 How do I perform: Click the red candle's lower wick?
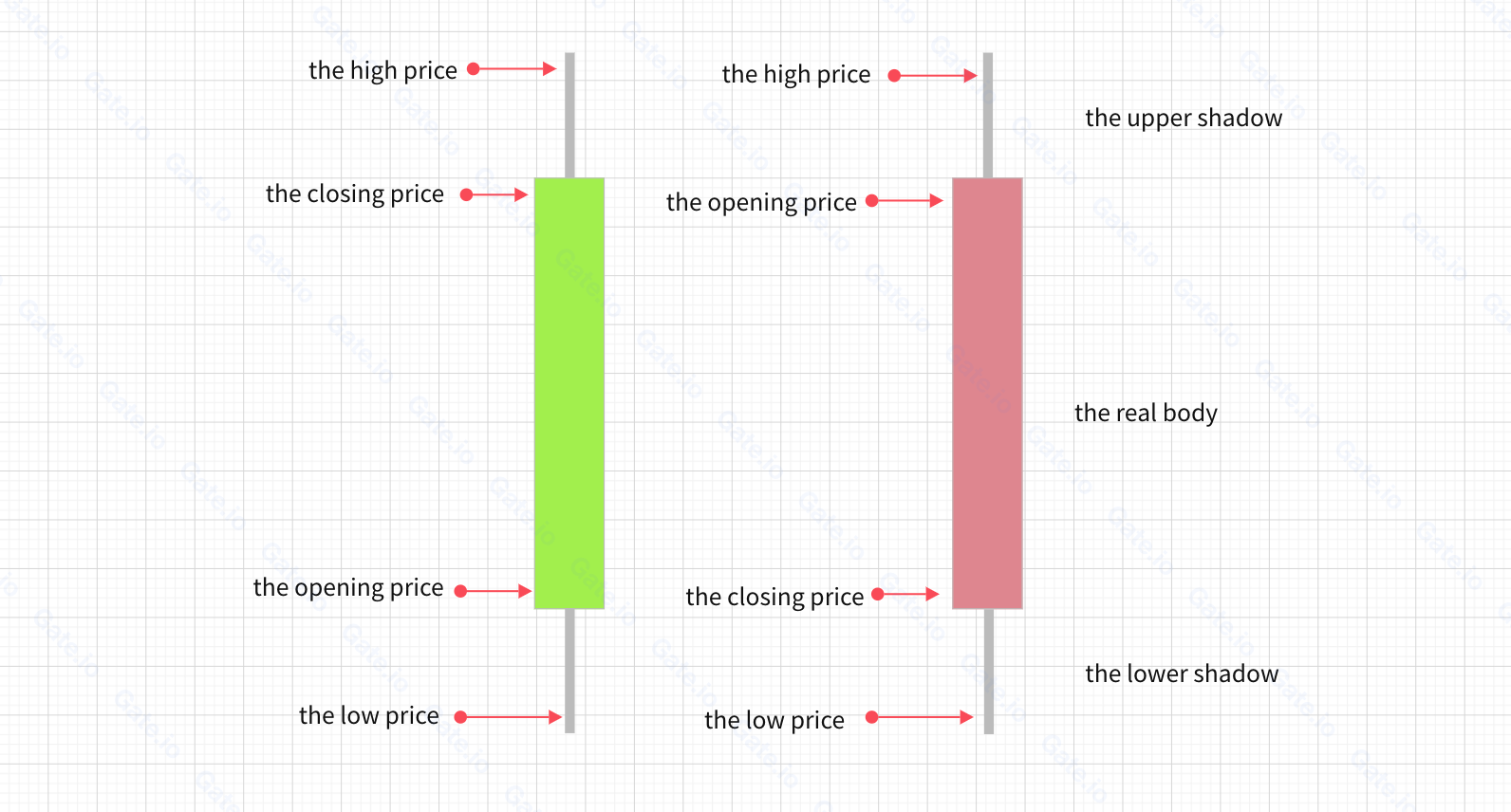988,671
